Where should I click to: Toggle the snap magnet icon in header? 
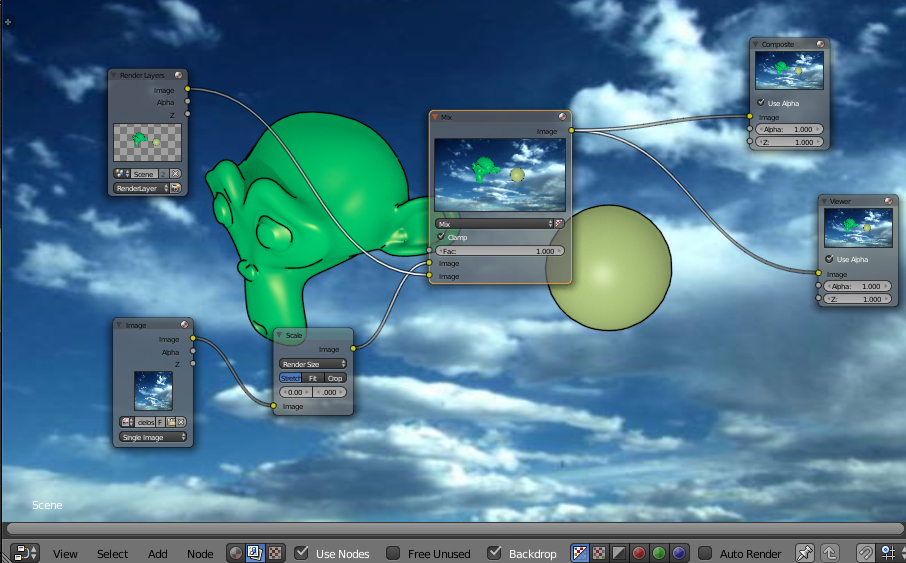coord(865,553)
